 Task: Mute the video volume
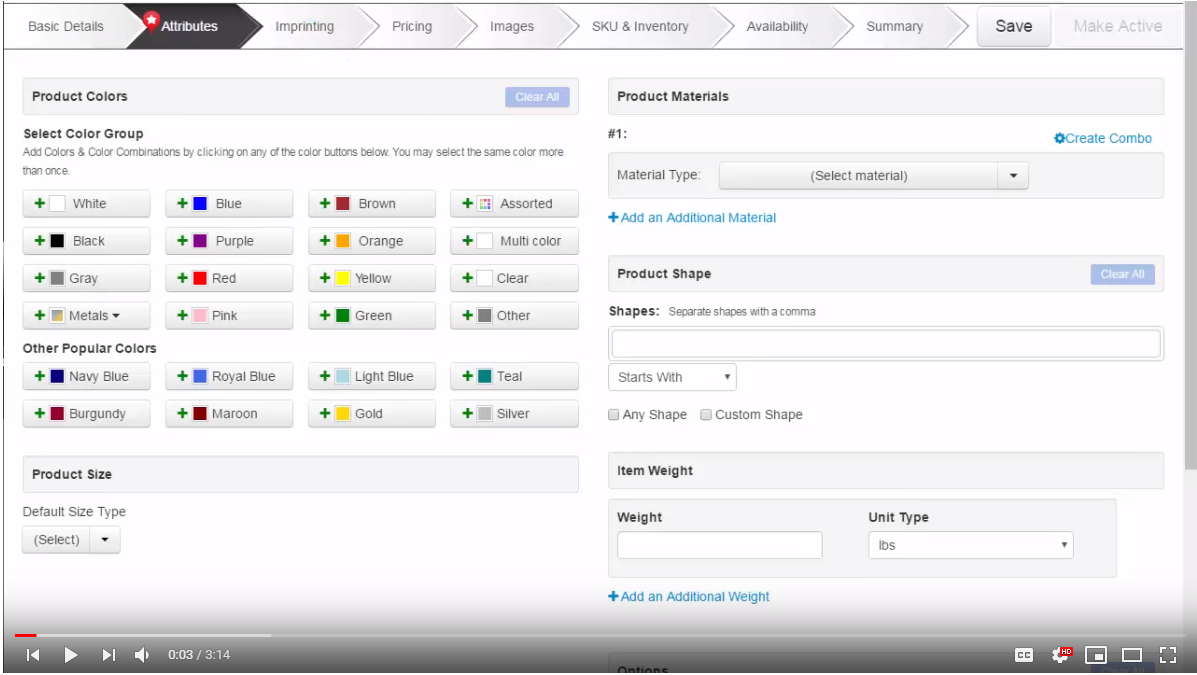point(142,654)
